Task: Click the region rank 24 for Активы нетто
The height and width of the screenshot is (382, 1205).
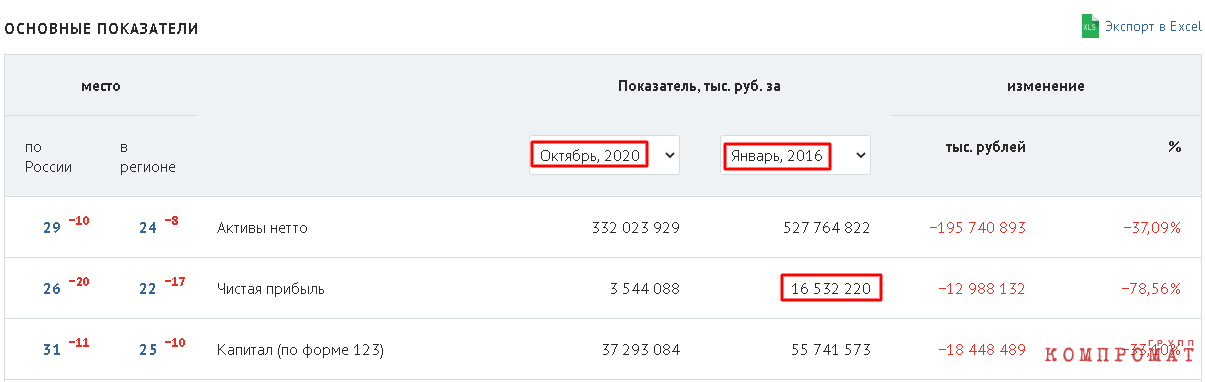Action: pos(148,228)
